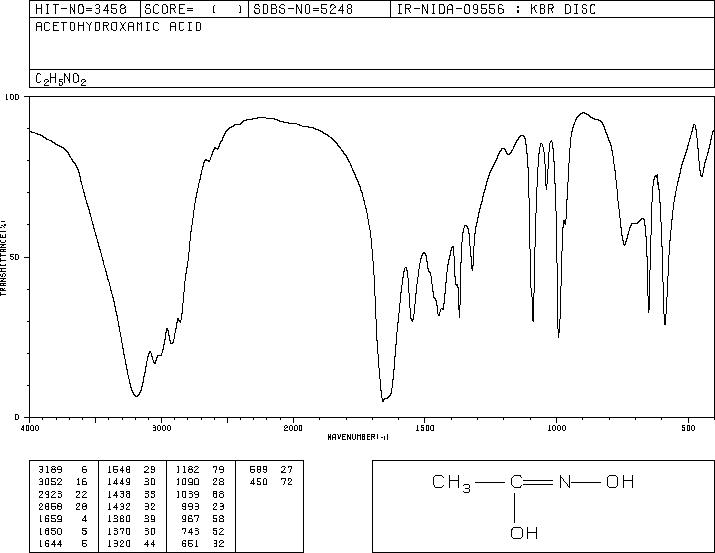Click the IR-NIDA-09556 : KBR DISC label
The height and width of the screenshot is (553, 715).
(x=496, y=9)
